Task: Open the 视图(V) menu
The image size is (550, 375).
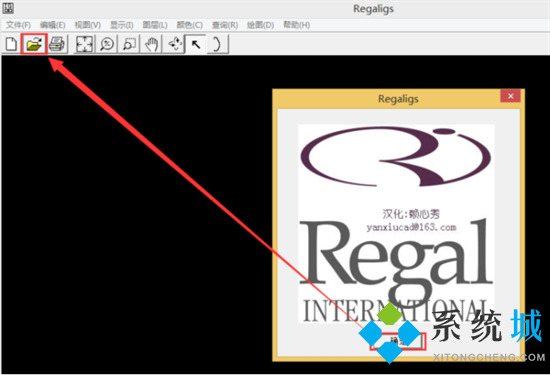Action: (x=88, y=25)
